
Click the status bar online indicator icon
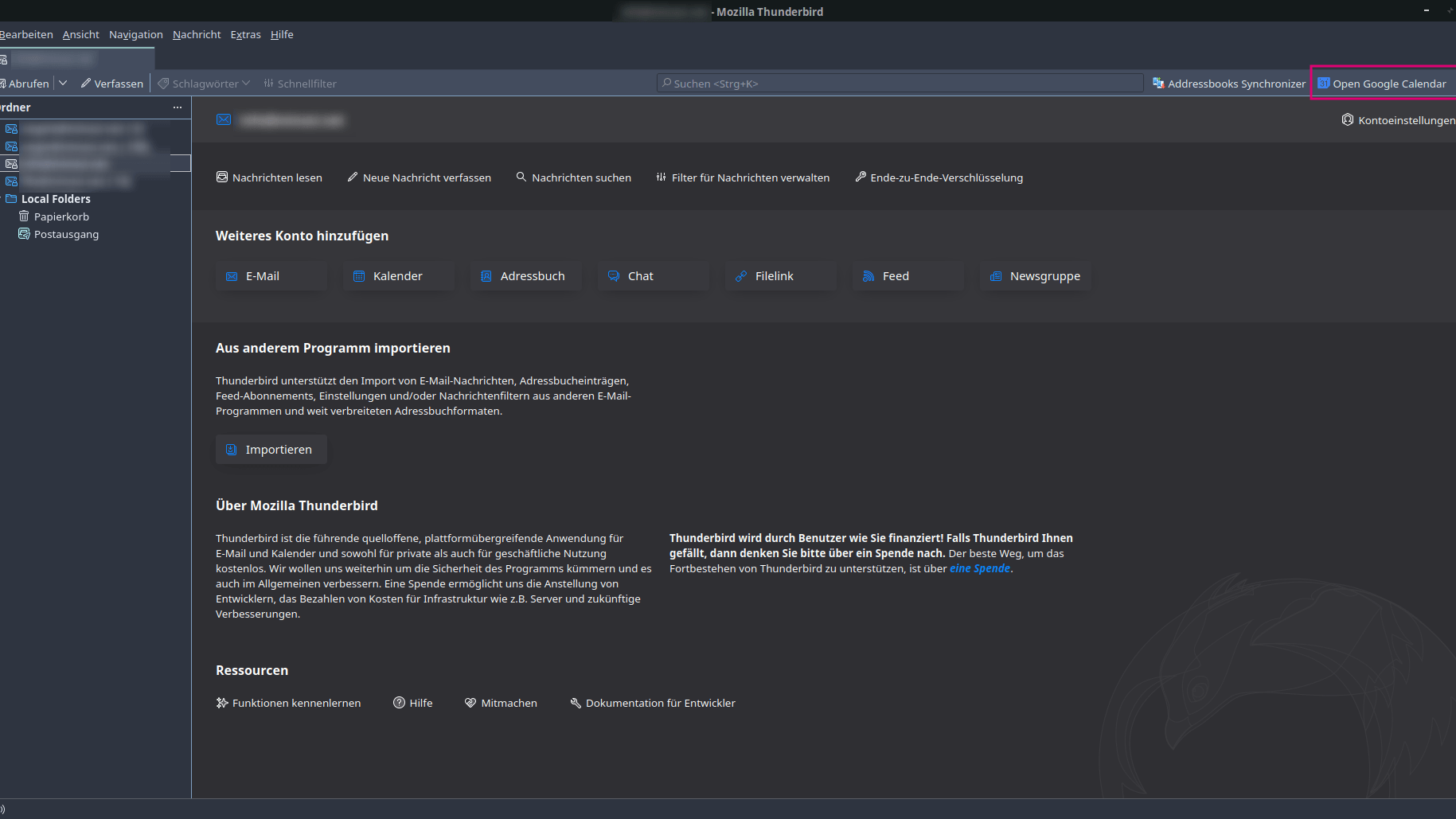[x=2, y=809]
